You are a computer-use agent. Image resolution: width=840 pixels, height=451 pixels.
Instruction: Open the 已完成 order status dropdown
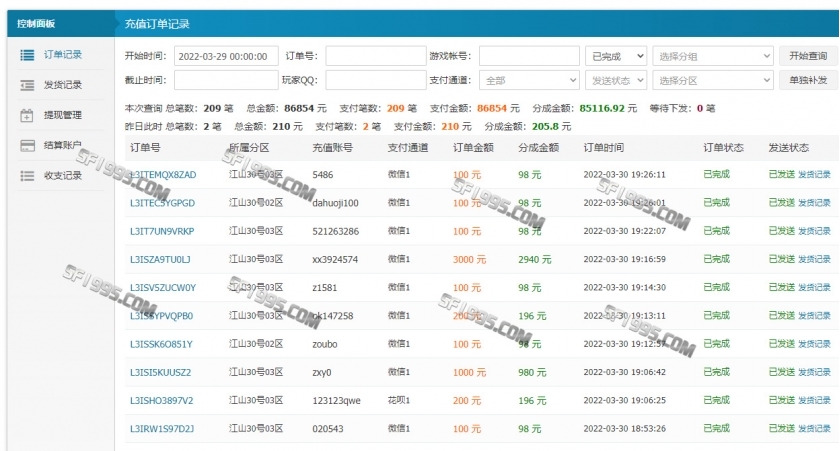616,56
